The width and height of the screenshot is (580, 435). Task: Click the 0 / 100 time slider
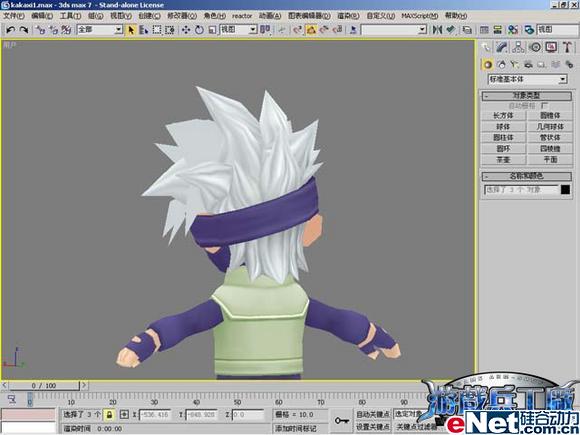44,386
